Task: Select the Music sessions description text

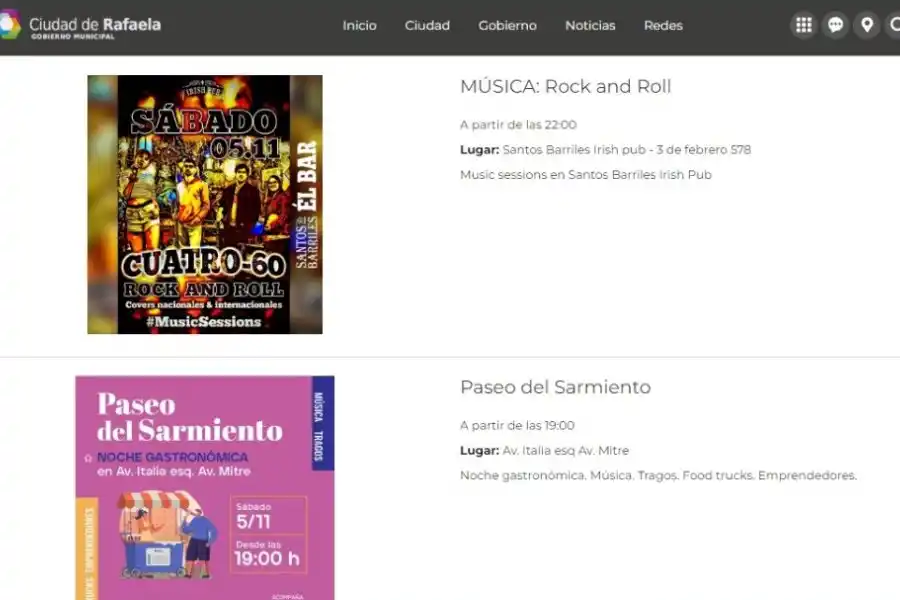Action: point(585,174)
